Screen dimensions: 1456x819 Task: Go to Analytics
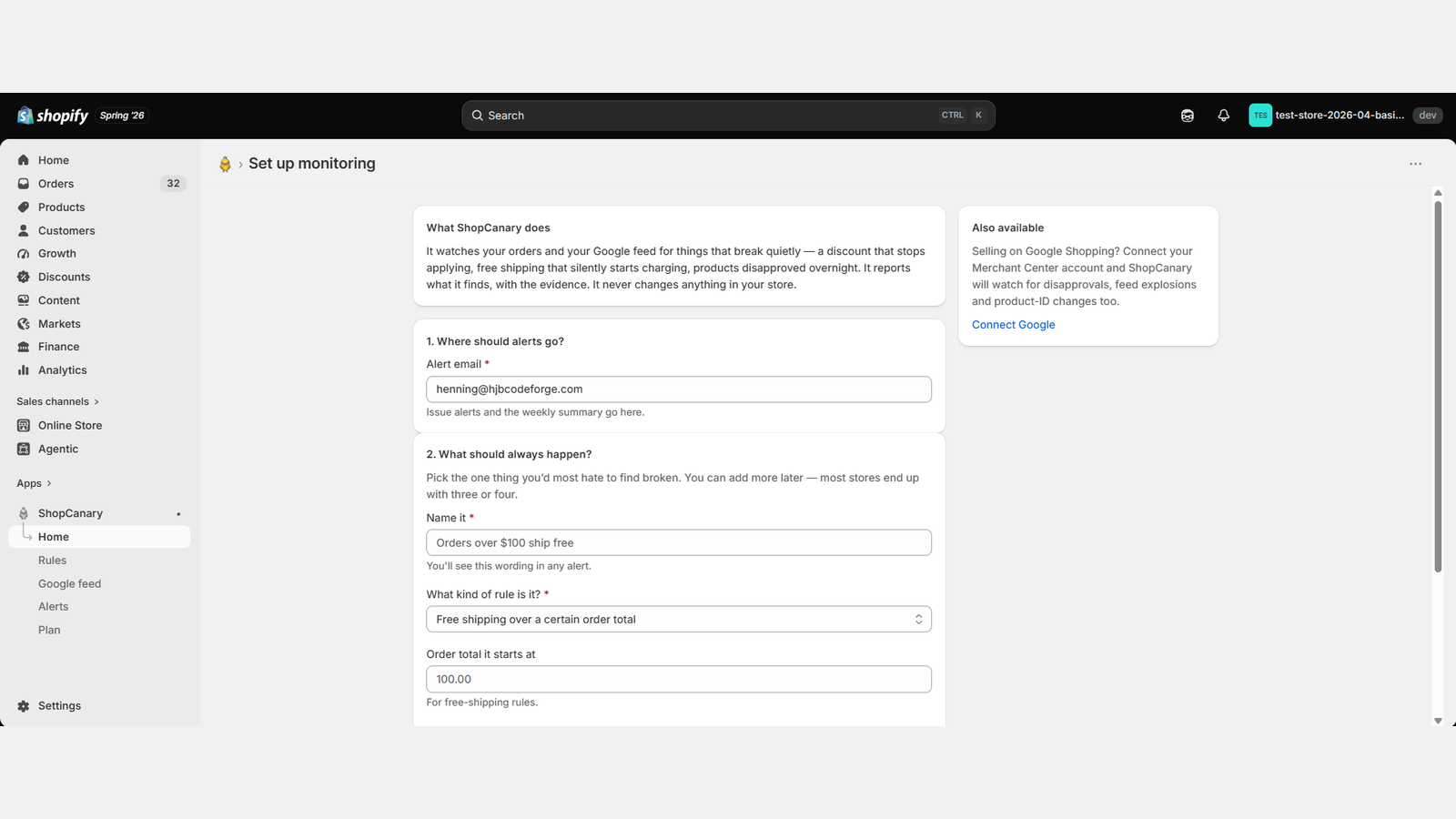(x=62, y=370)
